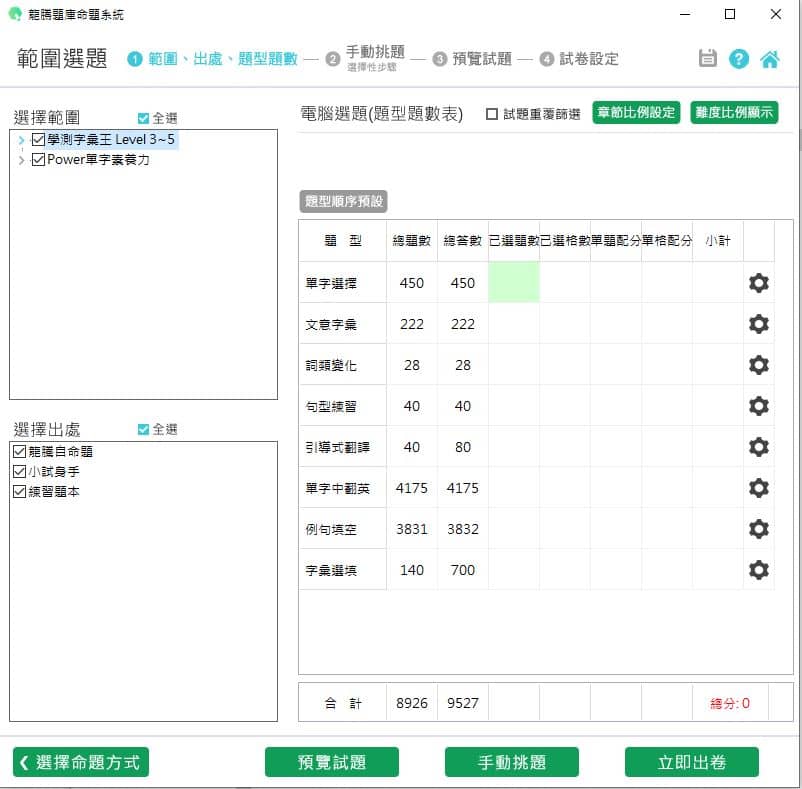Maximize the application window
The width and height of the screenshot is (802, 789).
click(x=730, y=14)
